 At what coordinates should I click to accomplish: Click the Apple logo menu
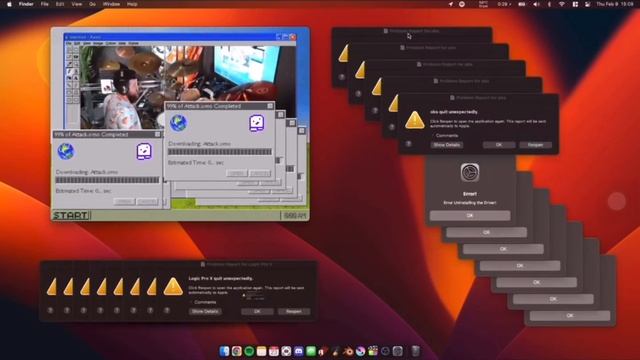point(9,4)
